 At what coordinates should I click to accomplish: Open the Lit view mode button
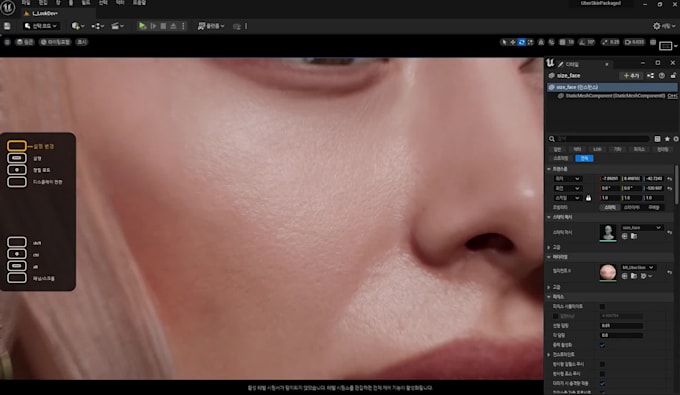tap(55, 42)
